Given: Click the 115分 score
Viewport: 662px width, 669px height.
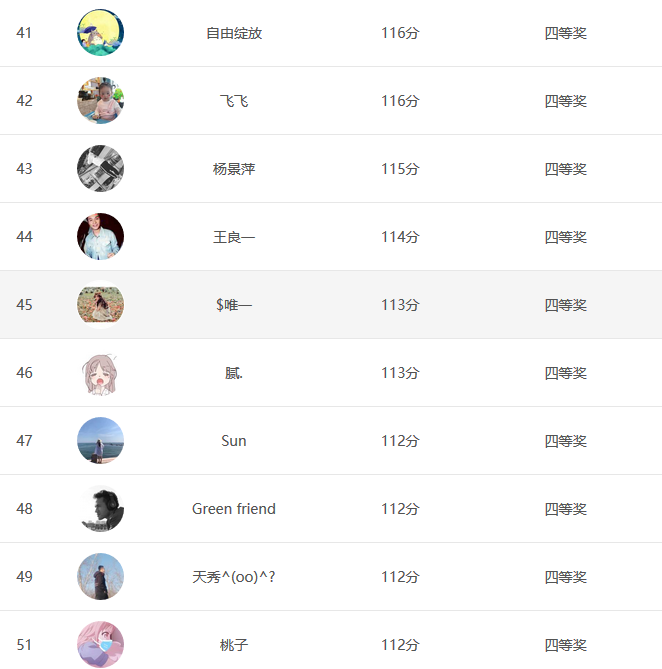Looking at the screenshot, I should click(x=400, y=169).
